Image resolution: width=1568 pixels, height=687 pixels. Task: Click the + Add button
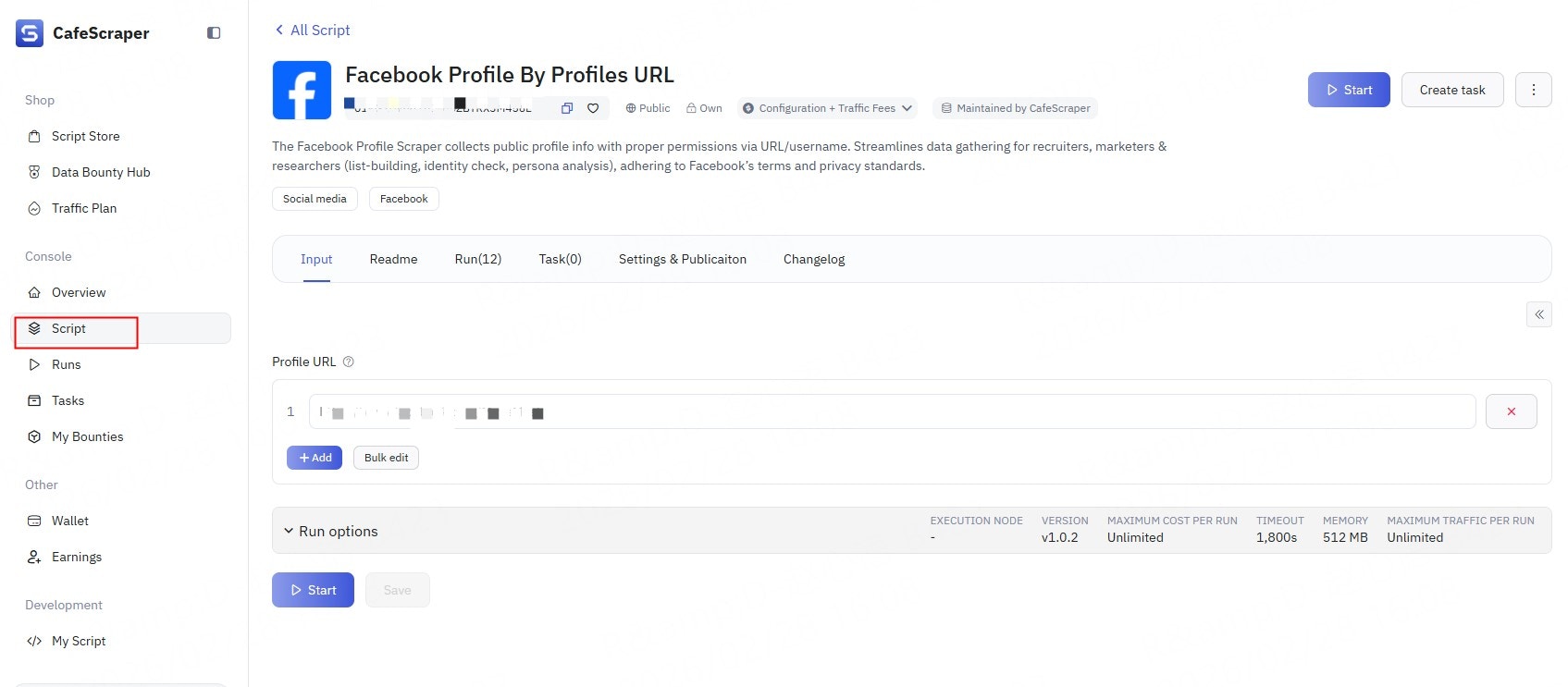click(315, 458)
